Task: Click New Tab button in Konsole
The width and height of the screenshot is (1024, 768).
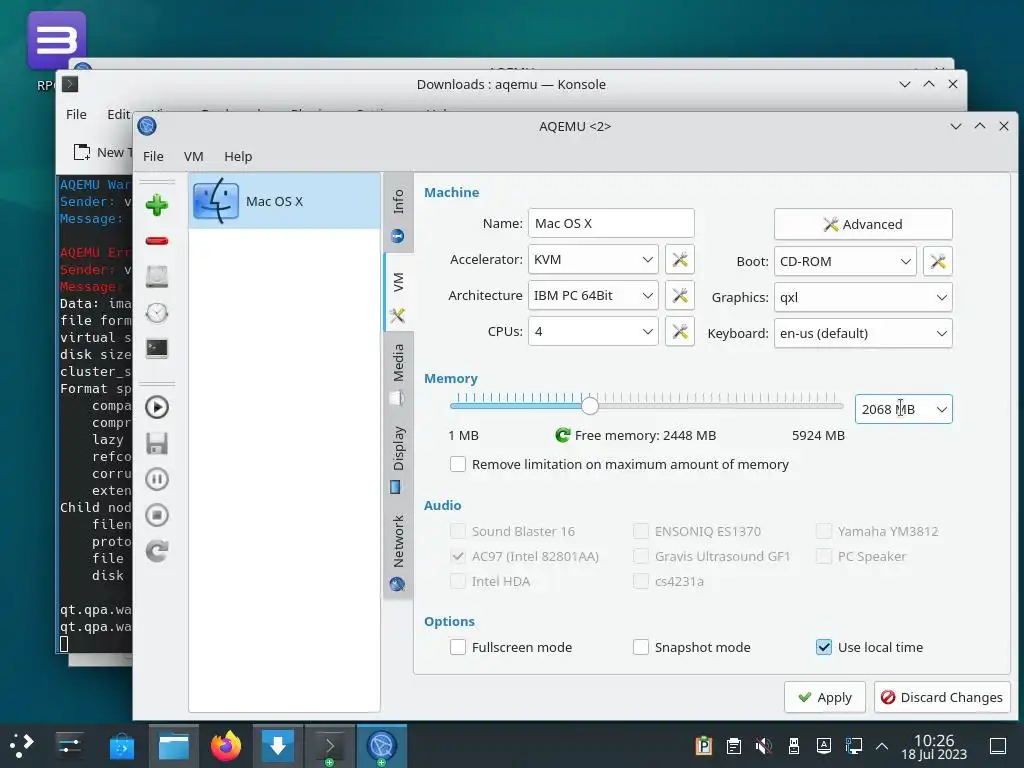Action: pos(101,152)
